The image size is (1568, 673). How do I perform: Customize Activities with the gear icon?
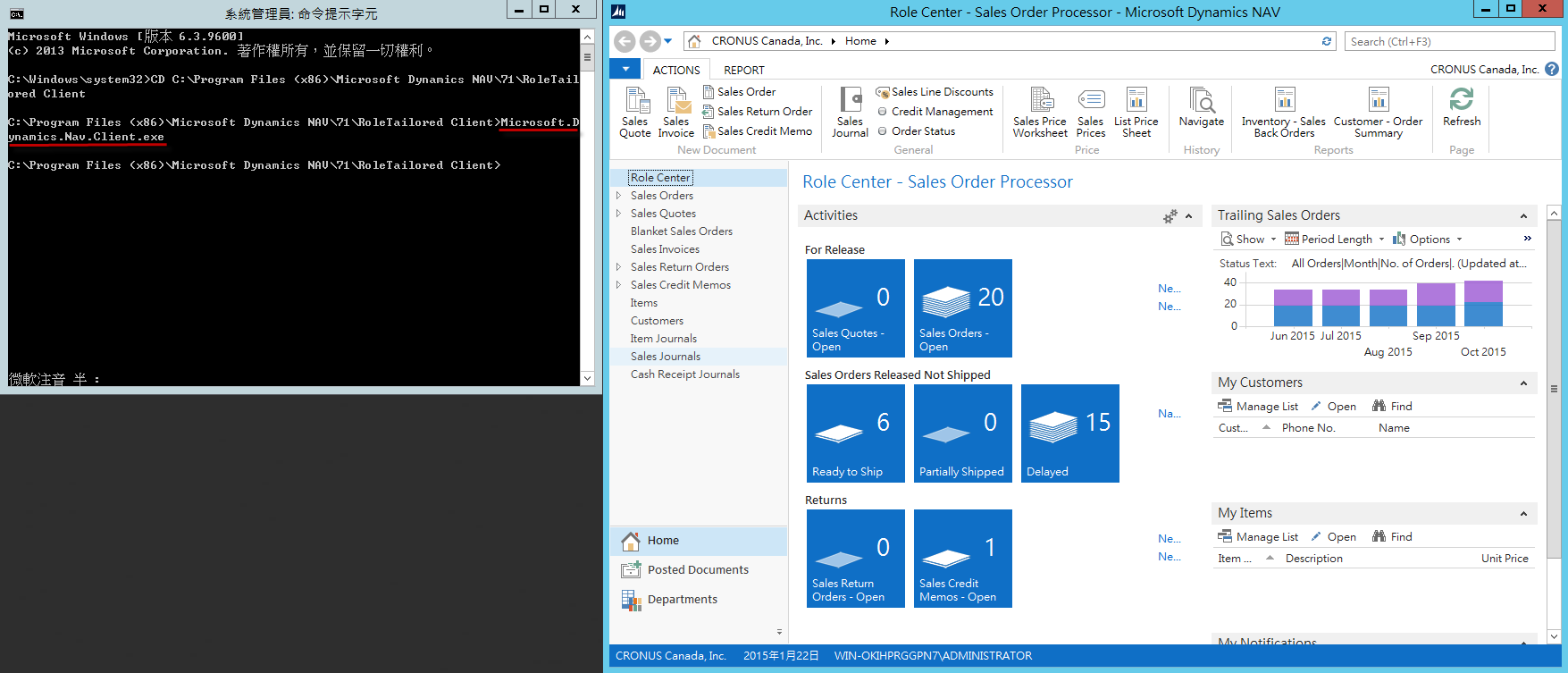click(x=1170, y=216)
